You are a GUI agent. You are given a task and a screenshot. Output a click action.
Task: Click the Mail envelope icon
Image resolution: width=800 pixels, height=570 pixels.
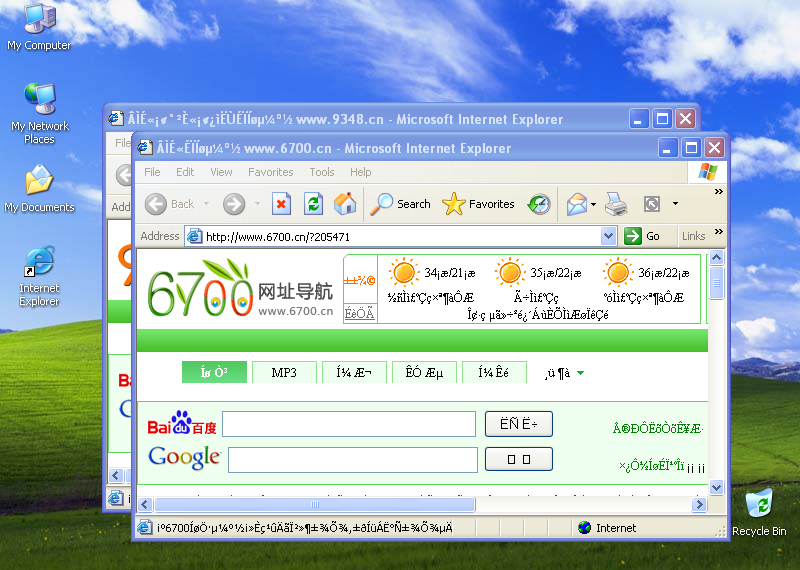tap(577, 204)
